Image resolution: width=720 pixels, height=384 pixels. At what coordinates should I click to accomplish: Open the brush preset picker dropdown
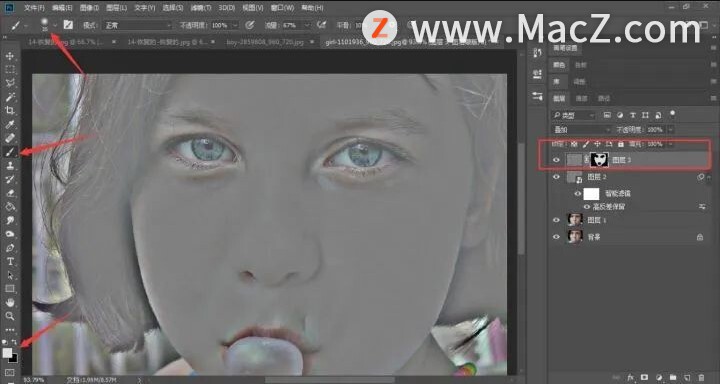click(x=56, y=25)
